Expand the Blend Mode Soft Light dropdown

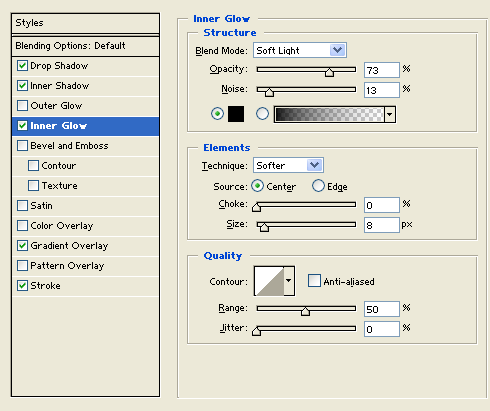point(300,50)
